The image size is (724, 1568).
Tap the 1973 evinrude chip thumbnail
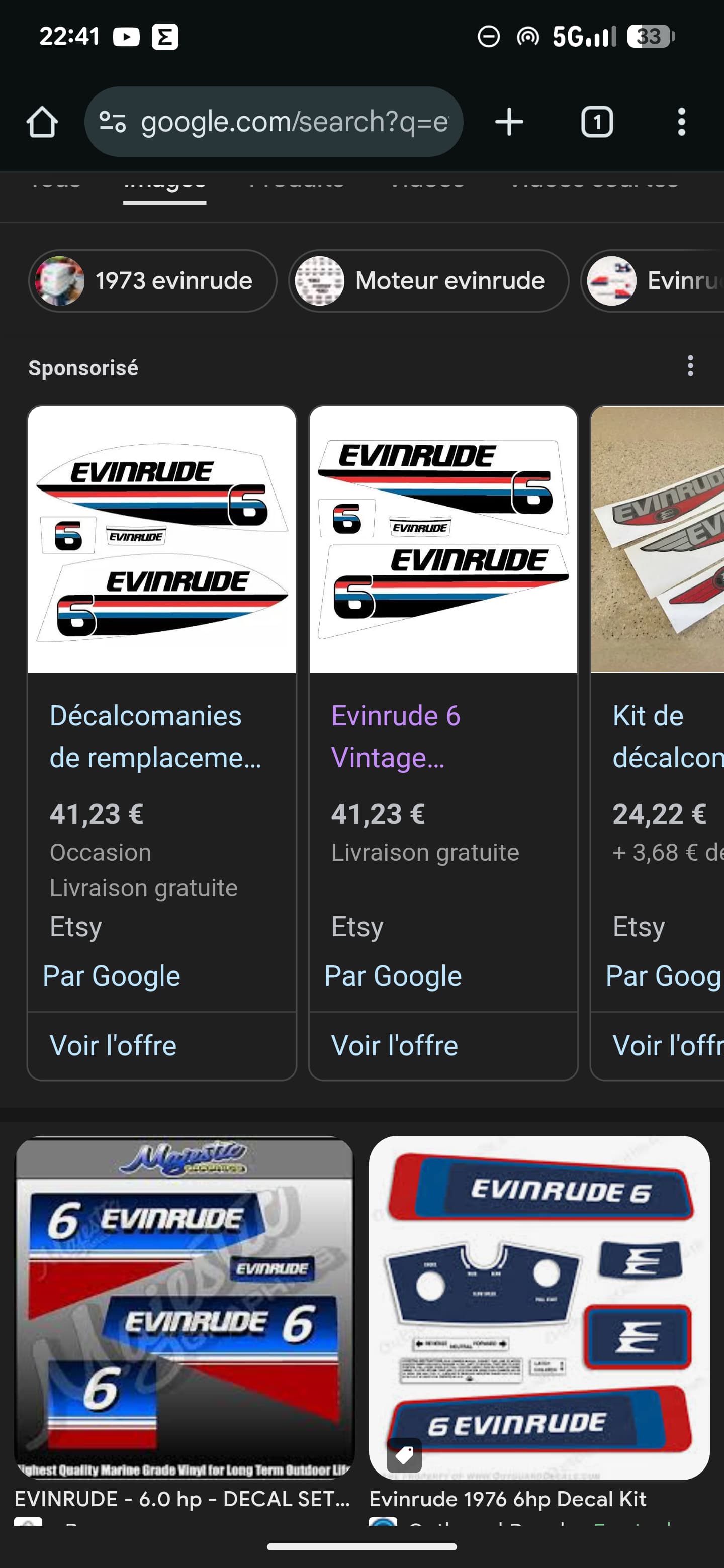point(59,280)
